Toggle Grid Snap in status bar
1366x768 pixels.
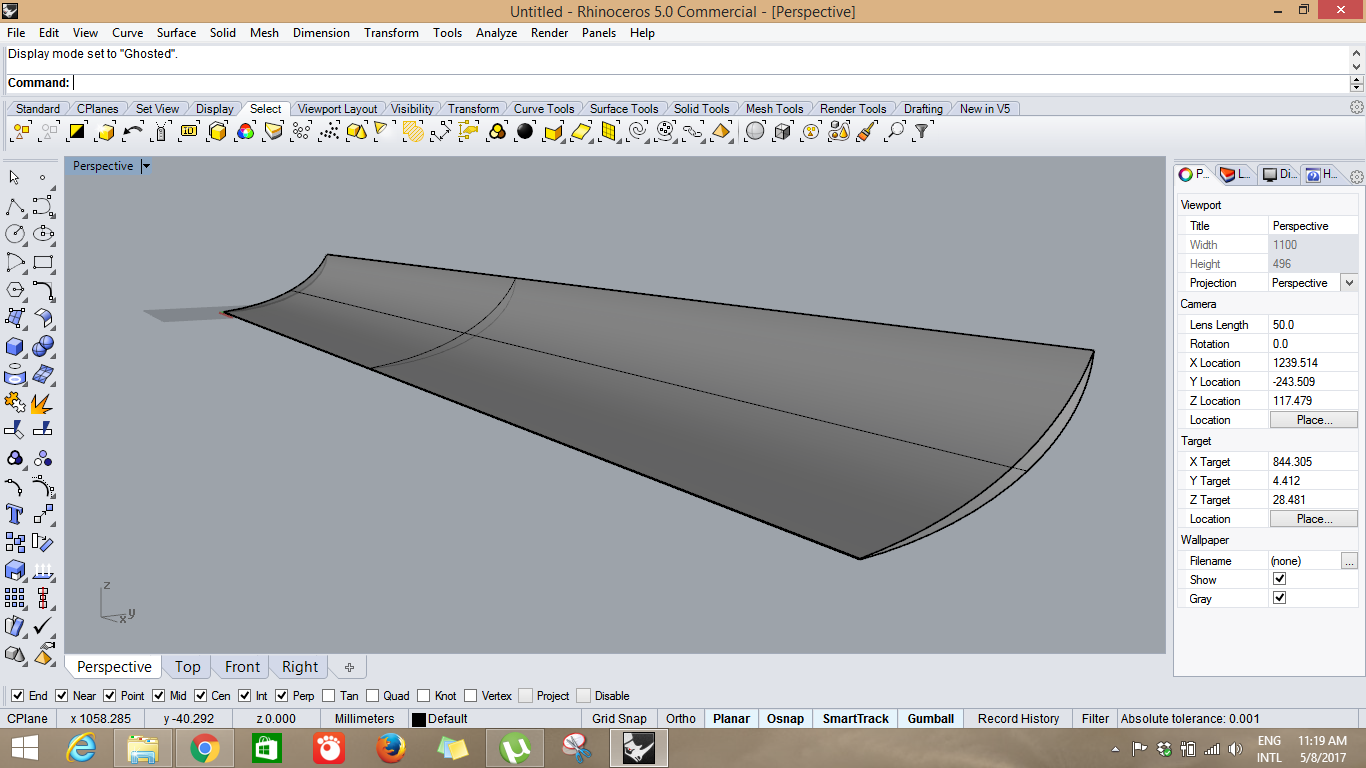point(619,719)
